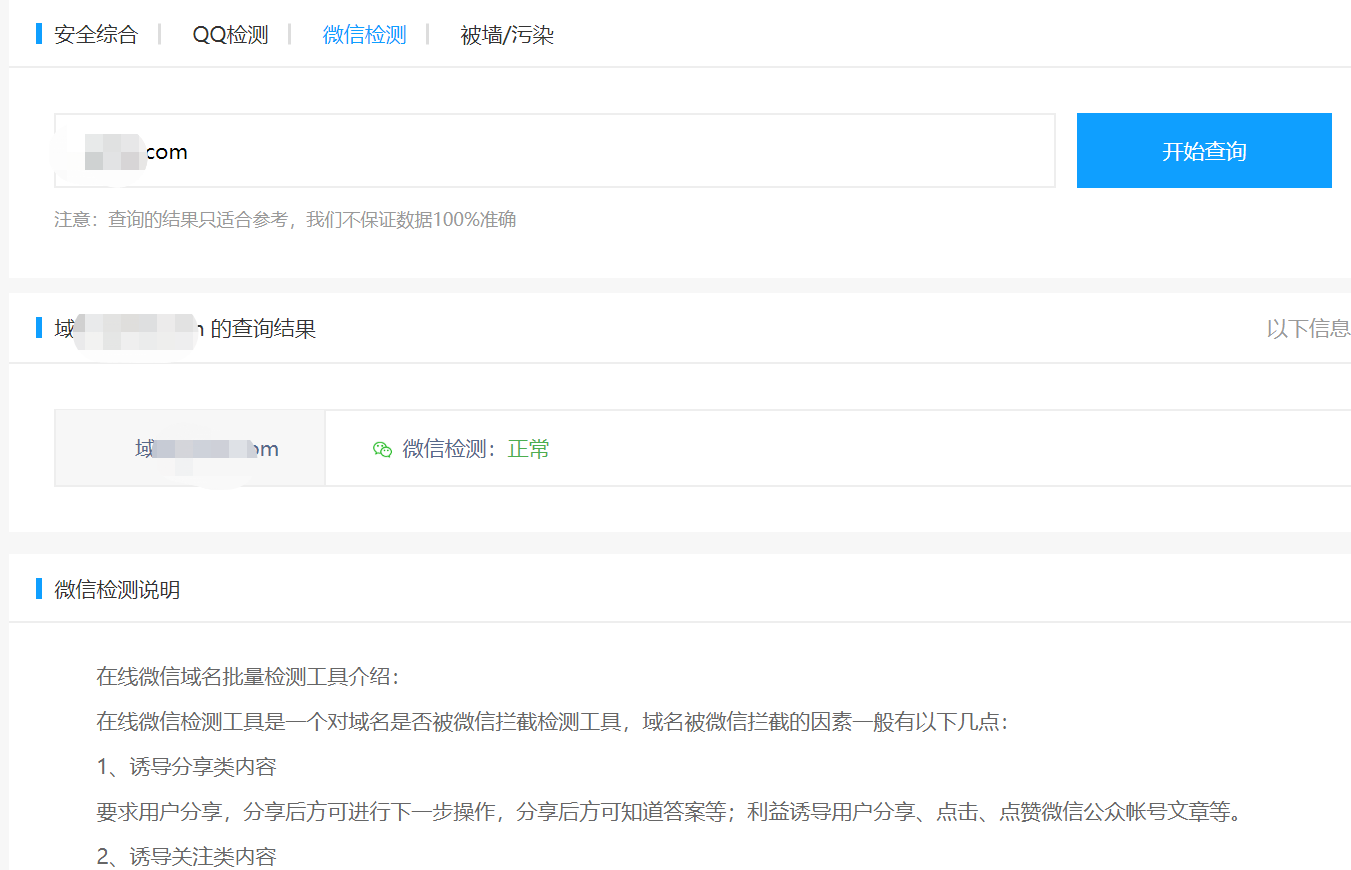Viewport: 1351px width, 870px height.
Task: Click the WeChat detection icon beside 微信检测
Action: 382,449
